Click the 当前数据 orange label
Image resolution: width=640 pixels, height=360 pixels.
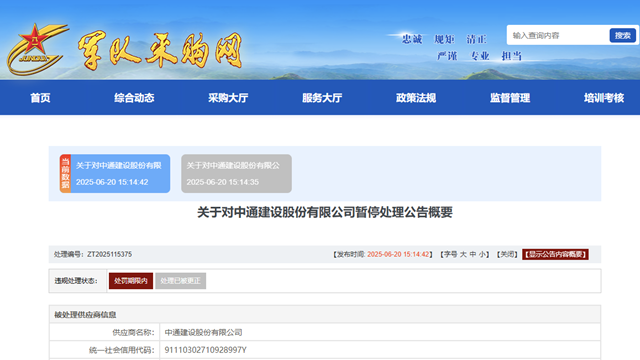65,173
